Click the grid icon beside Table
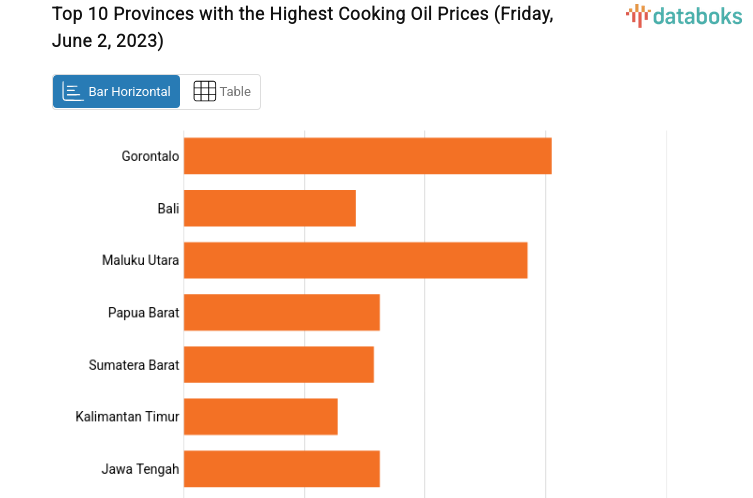The image size is (753, 498). pos(204,91)
